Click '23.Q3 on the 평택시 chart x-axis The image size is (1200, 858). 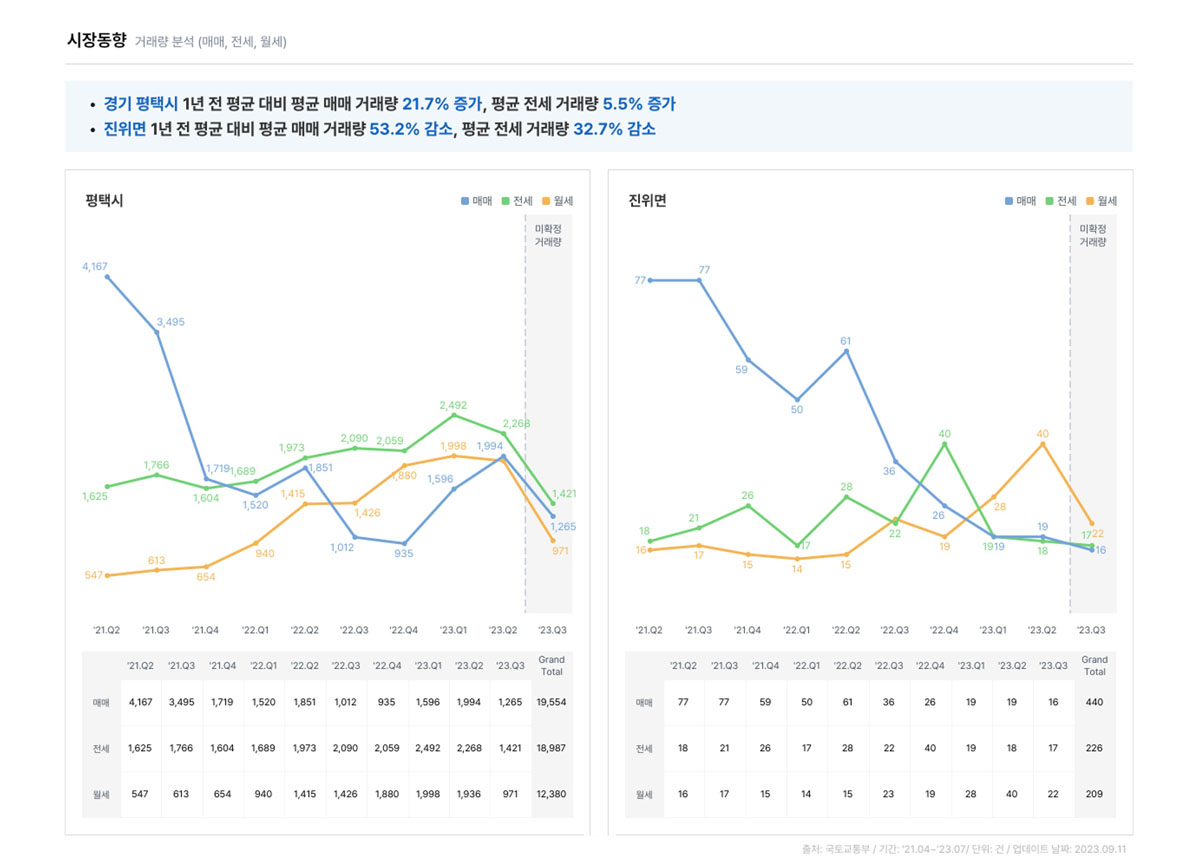point(551,631)
